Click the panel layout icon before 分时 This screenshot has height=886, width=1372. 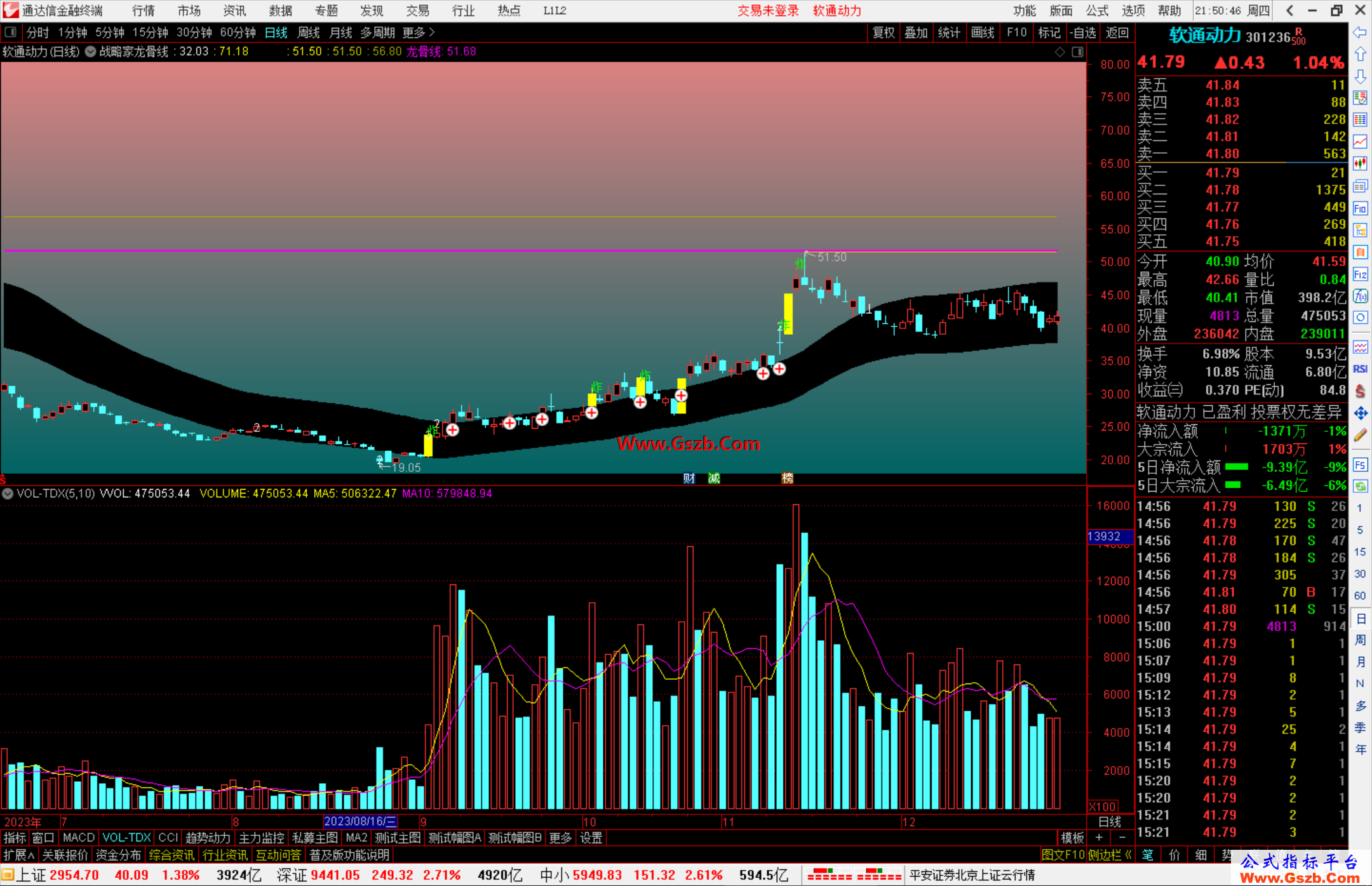pyautogui.click(x=10, y=32)
